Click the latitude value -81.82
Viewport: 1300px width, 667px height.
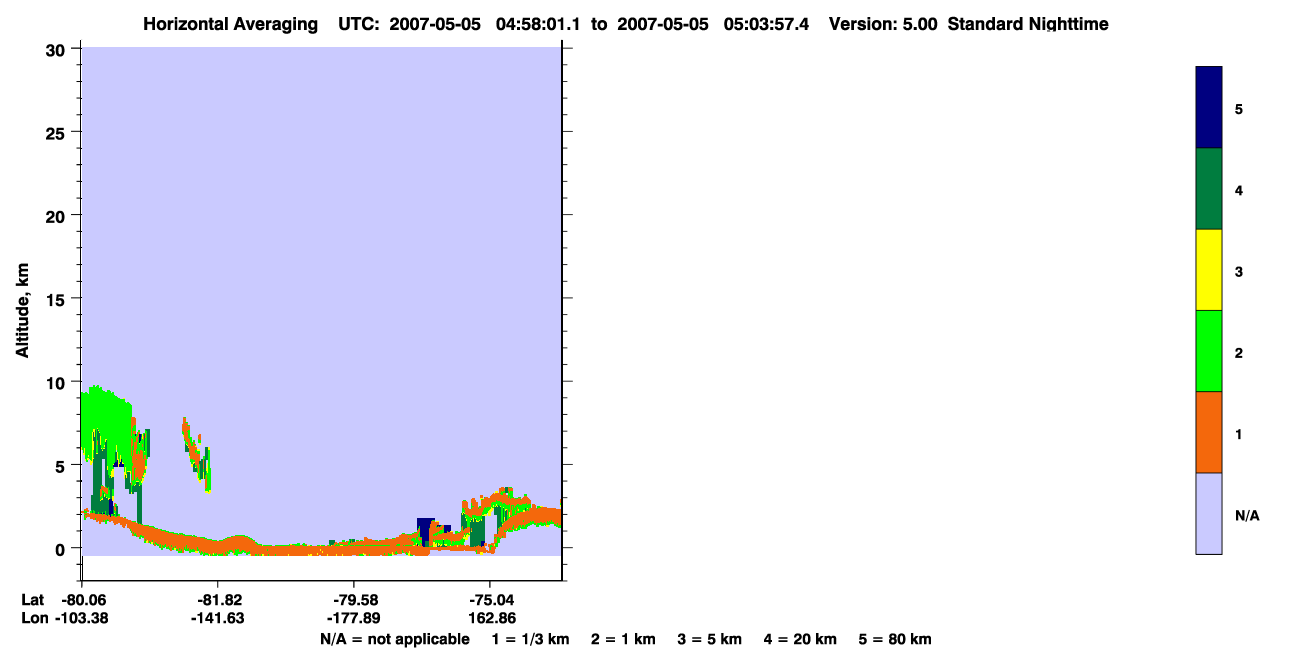point(218,600)
